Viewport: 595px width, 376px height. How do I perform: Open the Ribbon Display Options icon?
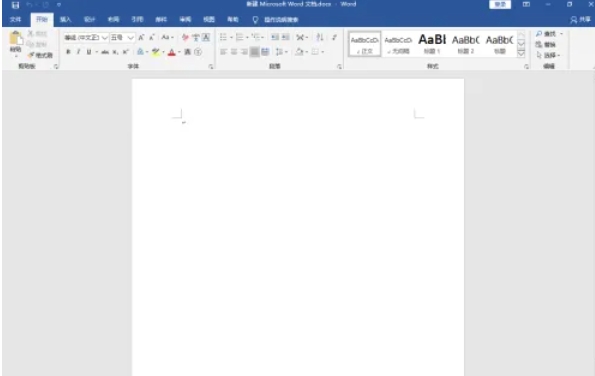[526, 5]
